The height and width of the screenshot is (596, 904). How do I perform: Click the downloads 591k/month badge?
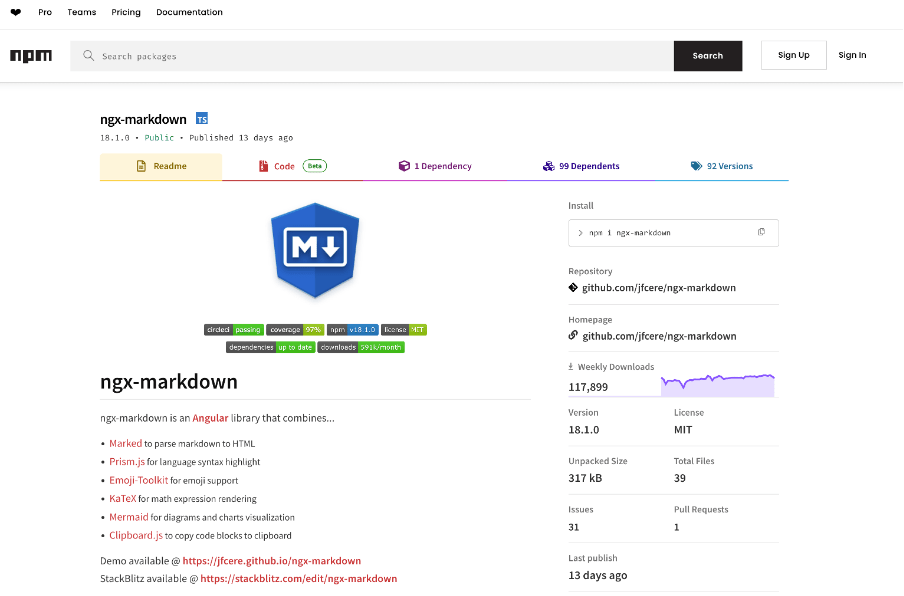[x=361, y=347]
